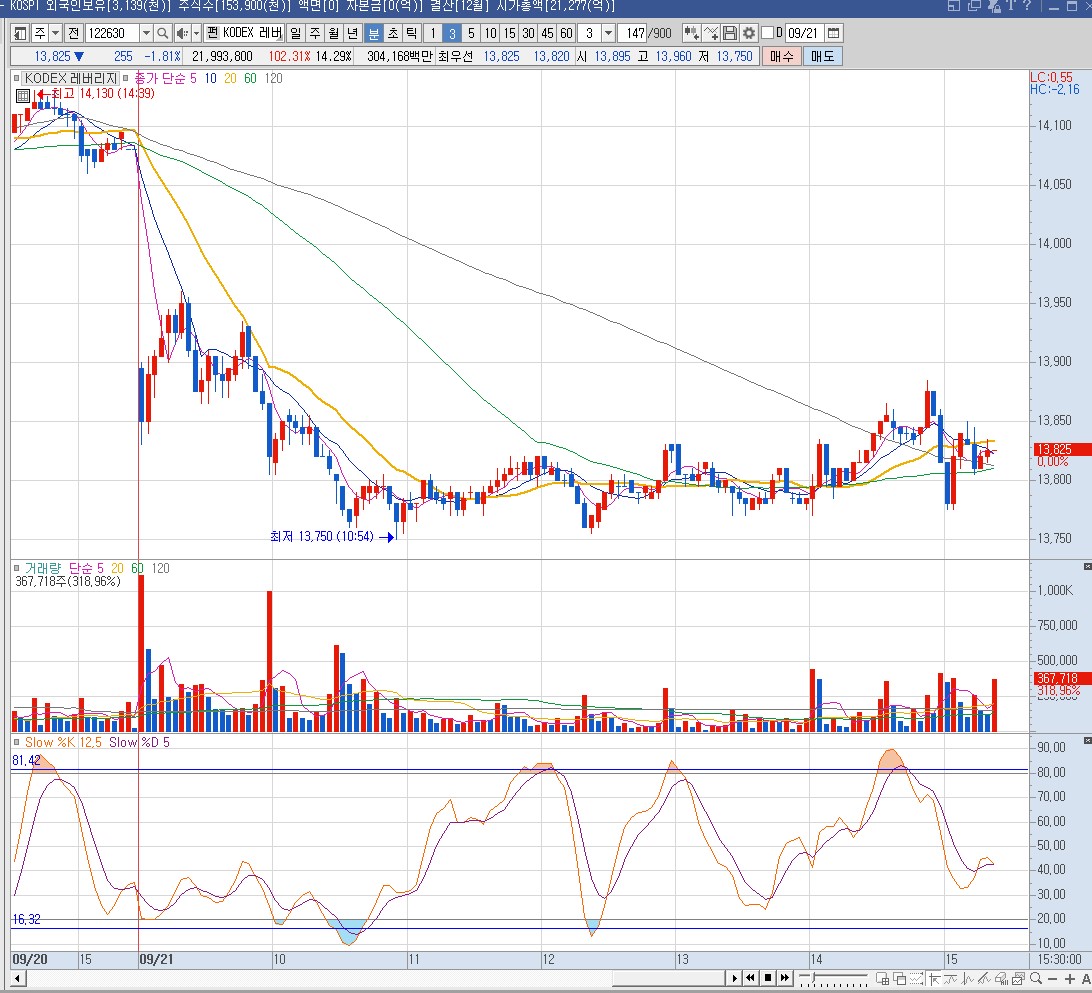Select the 초 (second) chart period
The image size is (1092, 993).
(393, 33)
